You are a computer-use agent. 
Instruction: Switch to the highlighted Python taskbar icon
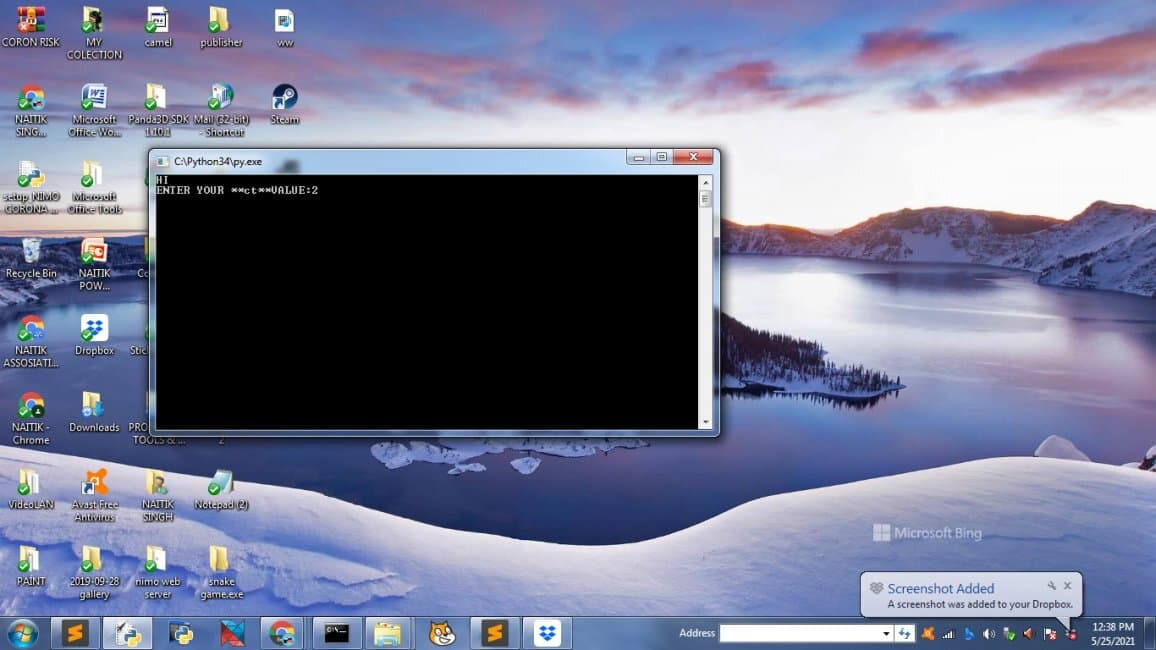click(x=128, y=633)
